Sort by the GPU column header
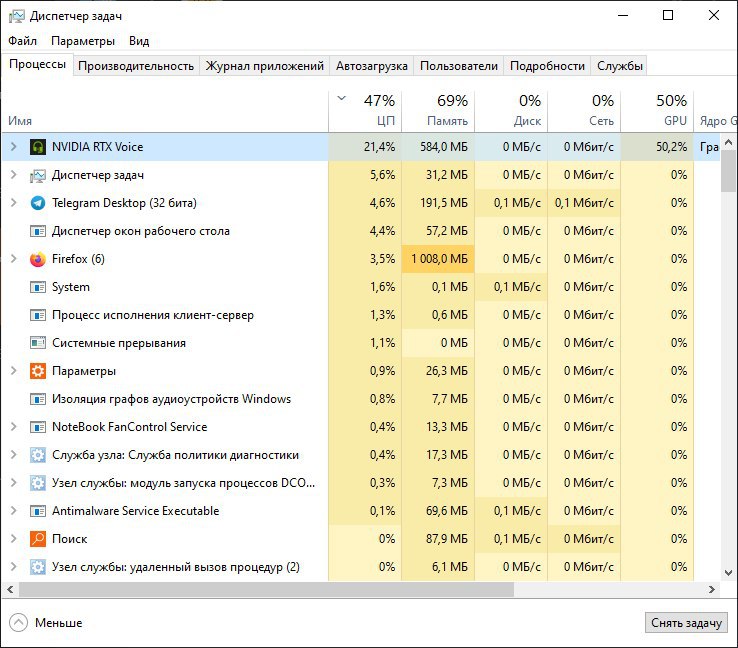 (657, 111)
